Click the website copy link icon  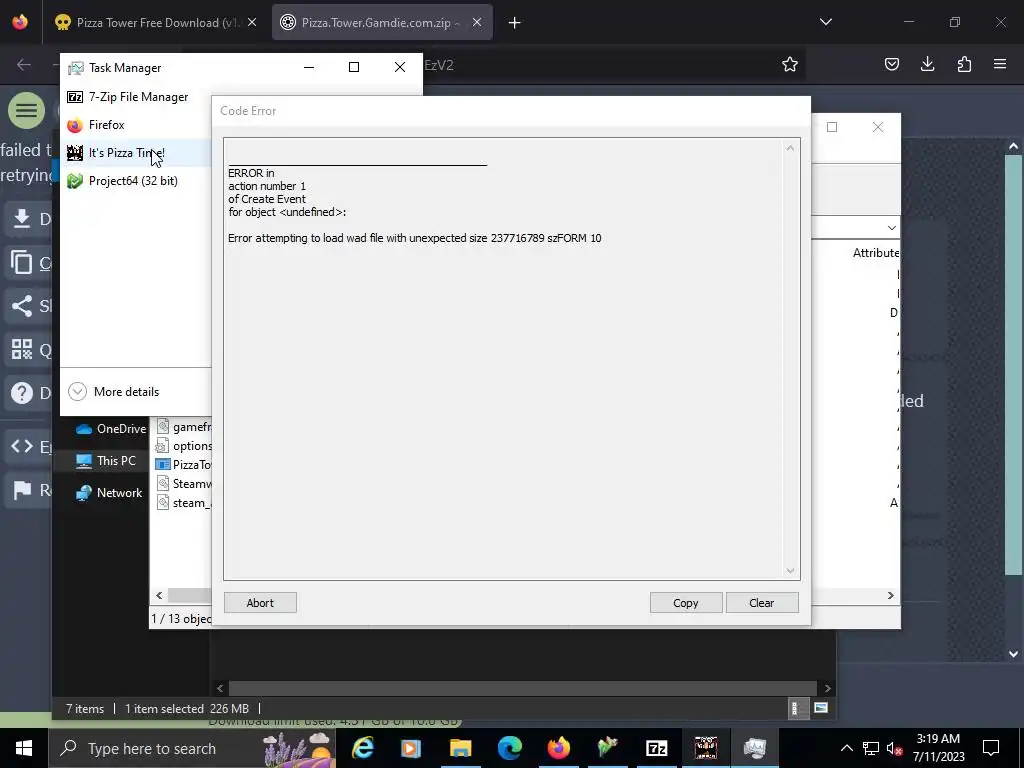pos(22,263)
